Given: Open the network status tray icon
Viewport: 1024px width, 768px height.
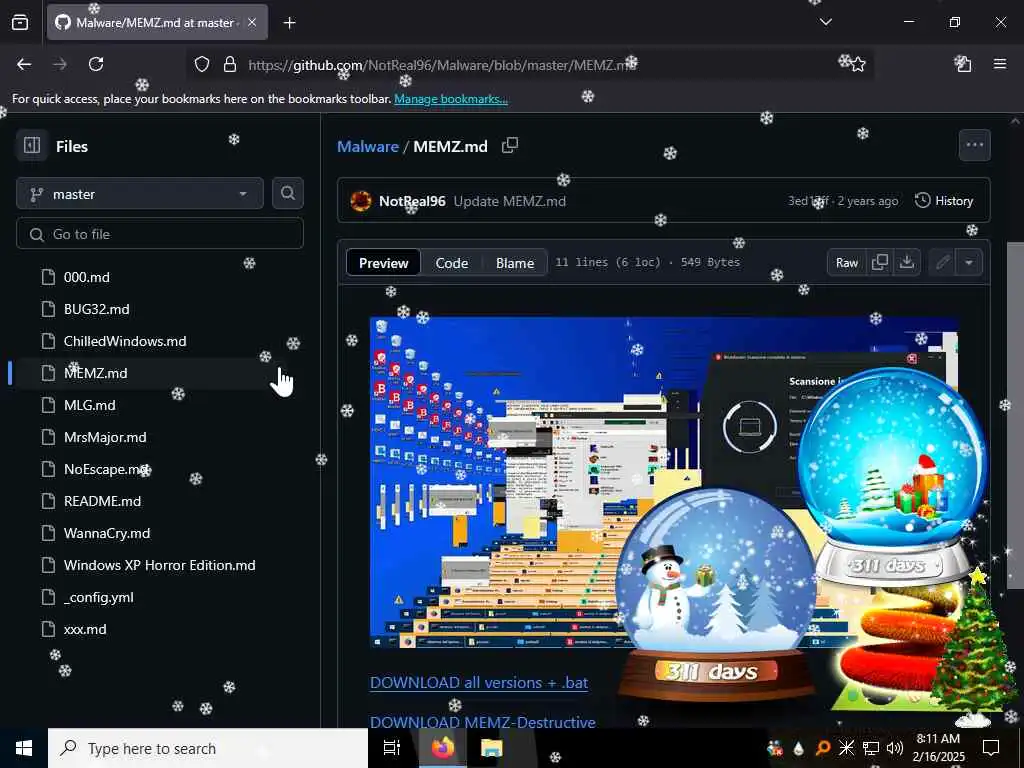Looking at the screenshot, I should [x=871, y=748].
